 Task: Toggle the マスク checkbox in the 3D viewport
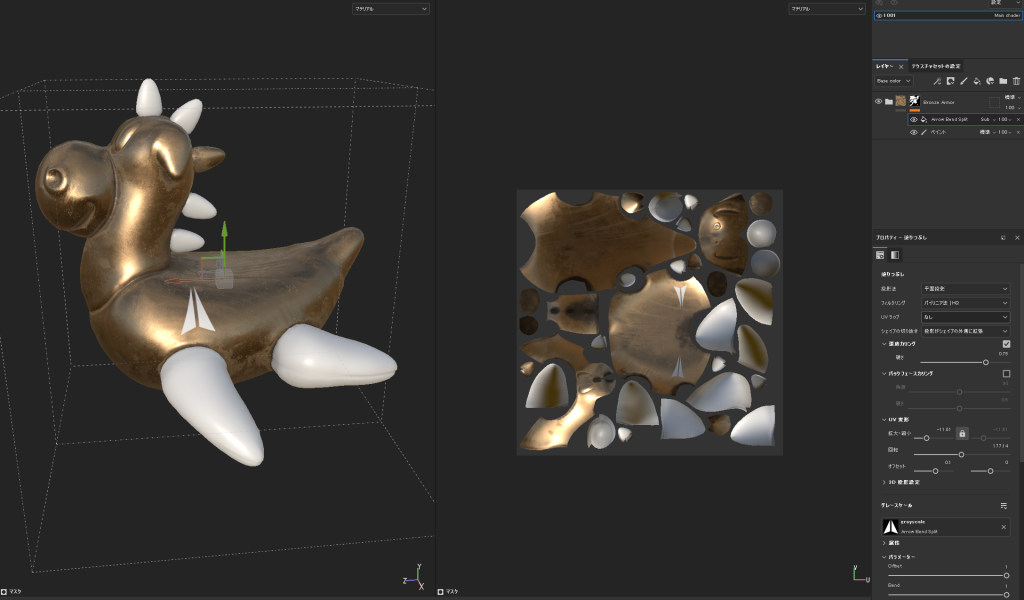click(x=4, y=592)
